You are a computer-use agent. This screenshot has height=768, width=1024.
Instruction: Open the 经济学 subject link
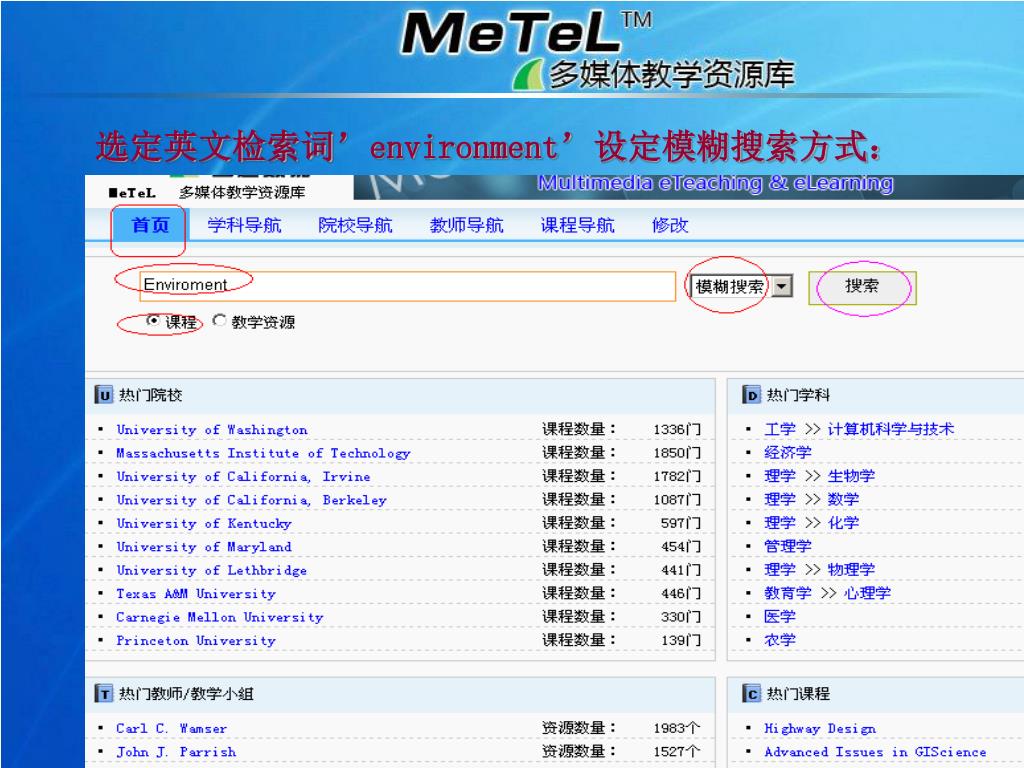point(788,453)
